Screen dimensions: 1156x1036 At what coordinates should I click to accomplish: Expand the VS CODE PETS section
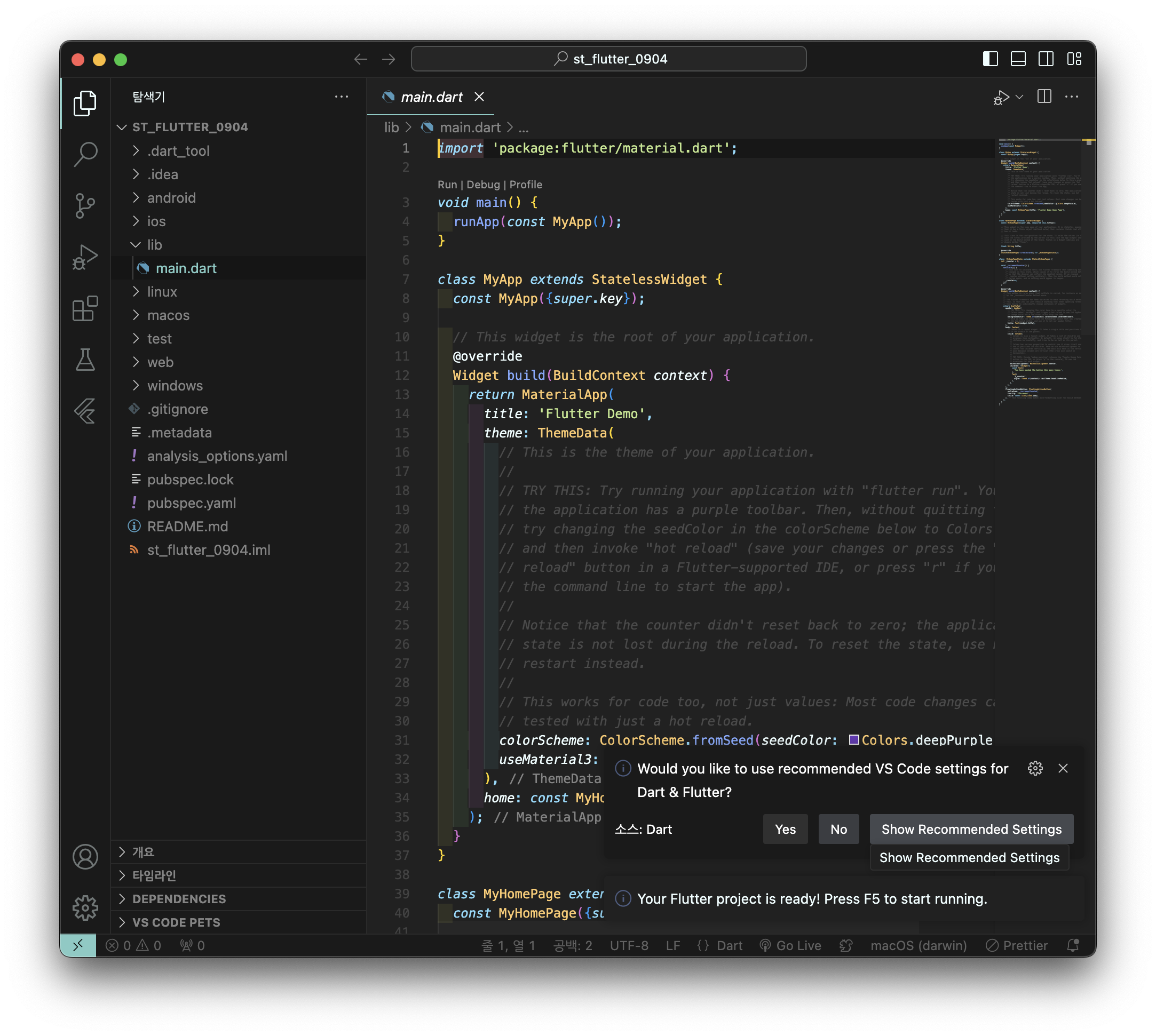176,922
